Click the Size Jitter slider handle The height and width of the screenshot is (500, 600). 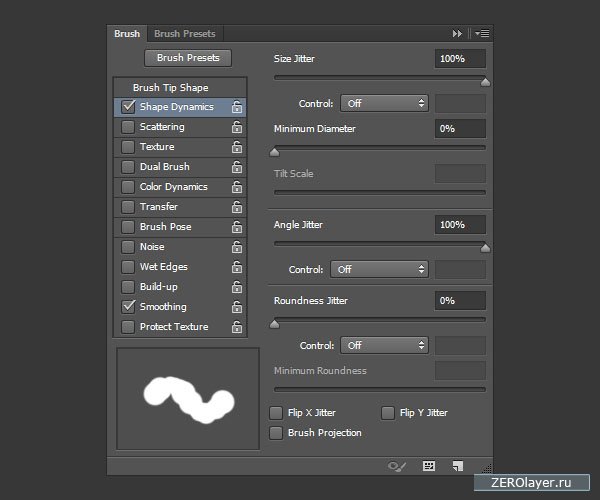(485, 81)
